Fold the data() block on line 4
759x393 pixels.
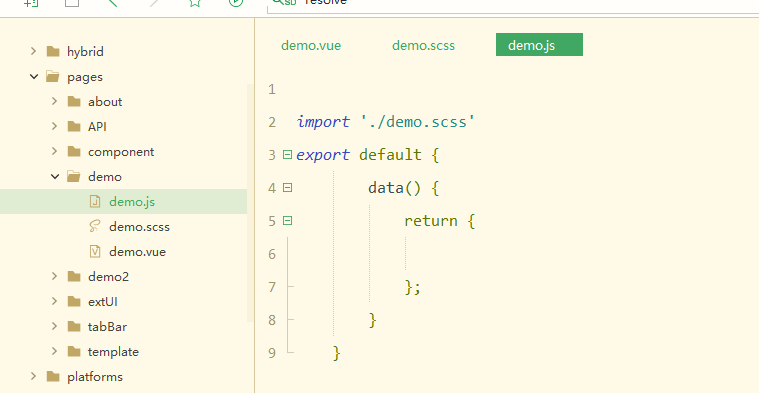288,187
